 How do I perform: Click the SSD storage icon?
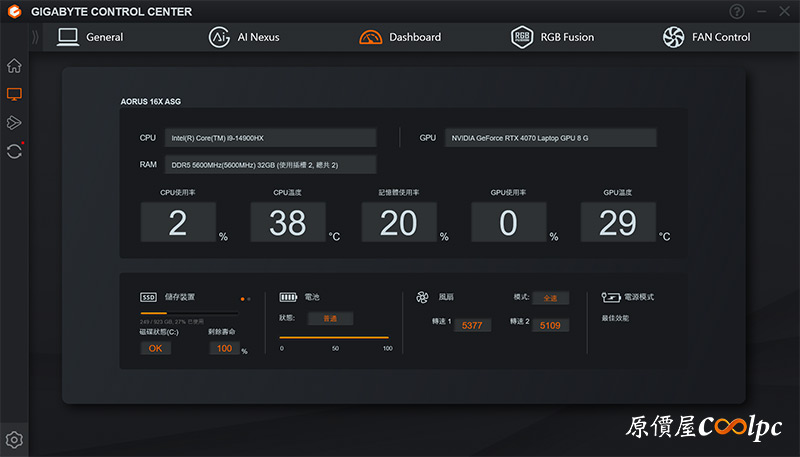coord(148,297)
